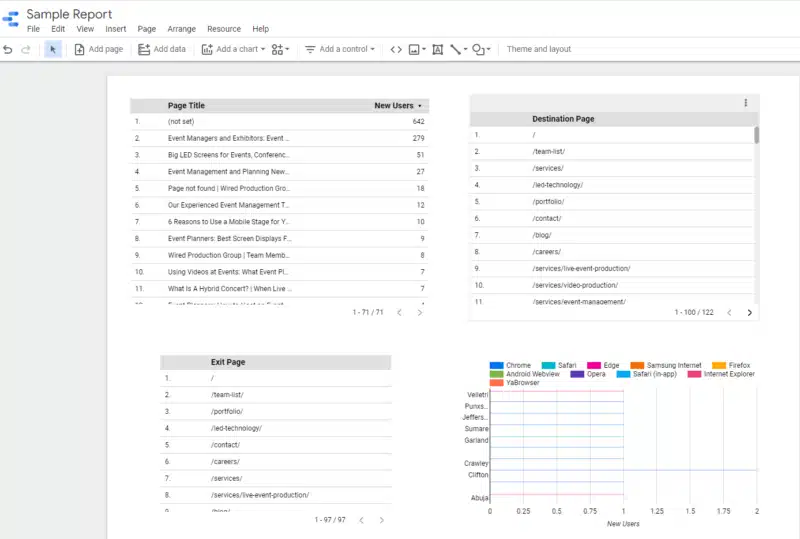Screen dimensions: 800x539
Task: Open the Resource menu
Action: tap(224, 29)
